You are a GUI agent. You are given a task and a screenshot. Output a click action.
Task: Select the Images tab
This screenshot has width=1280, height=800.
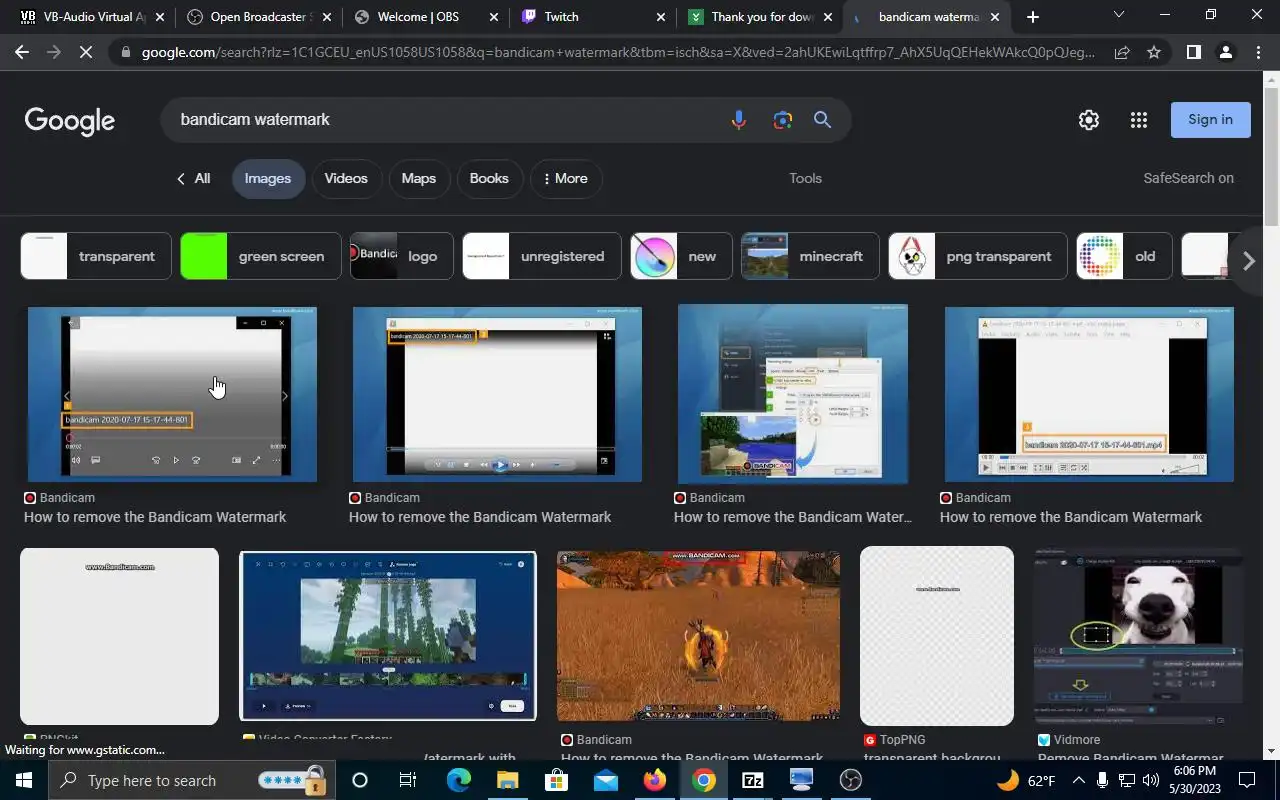268,179
